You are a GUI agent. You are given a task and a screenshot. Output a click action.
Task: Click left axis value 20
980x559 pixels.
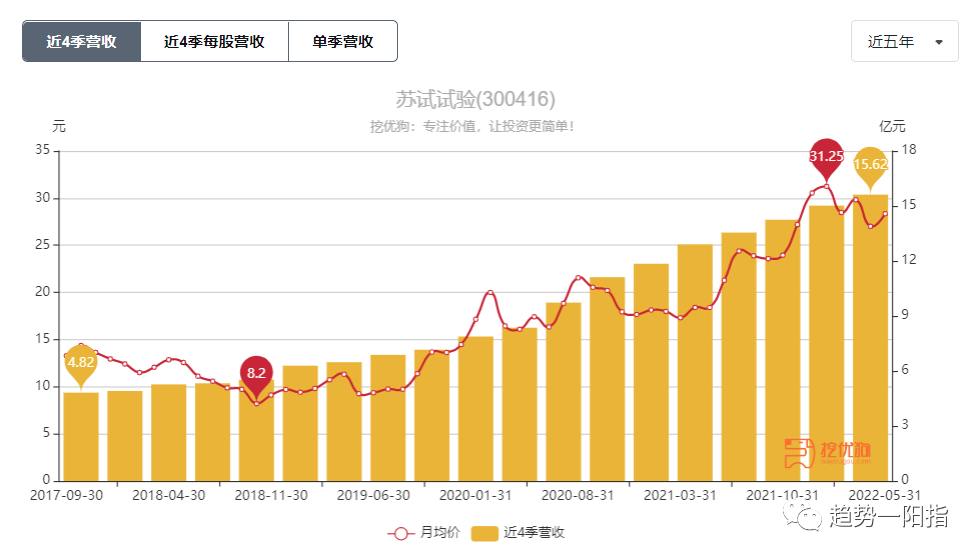click(x=42, y=292)
